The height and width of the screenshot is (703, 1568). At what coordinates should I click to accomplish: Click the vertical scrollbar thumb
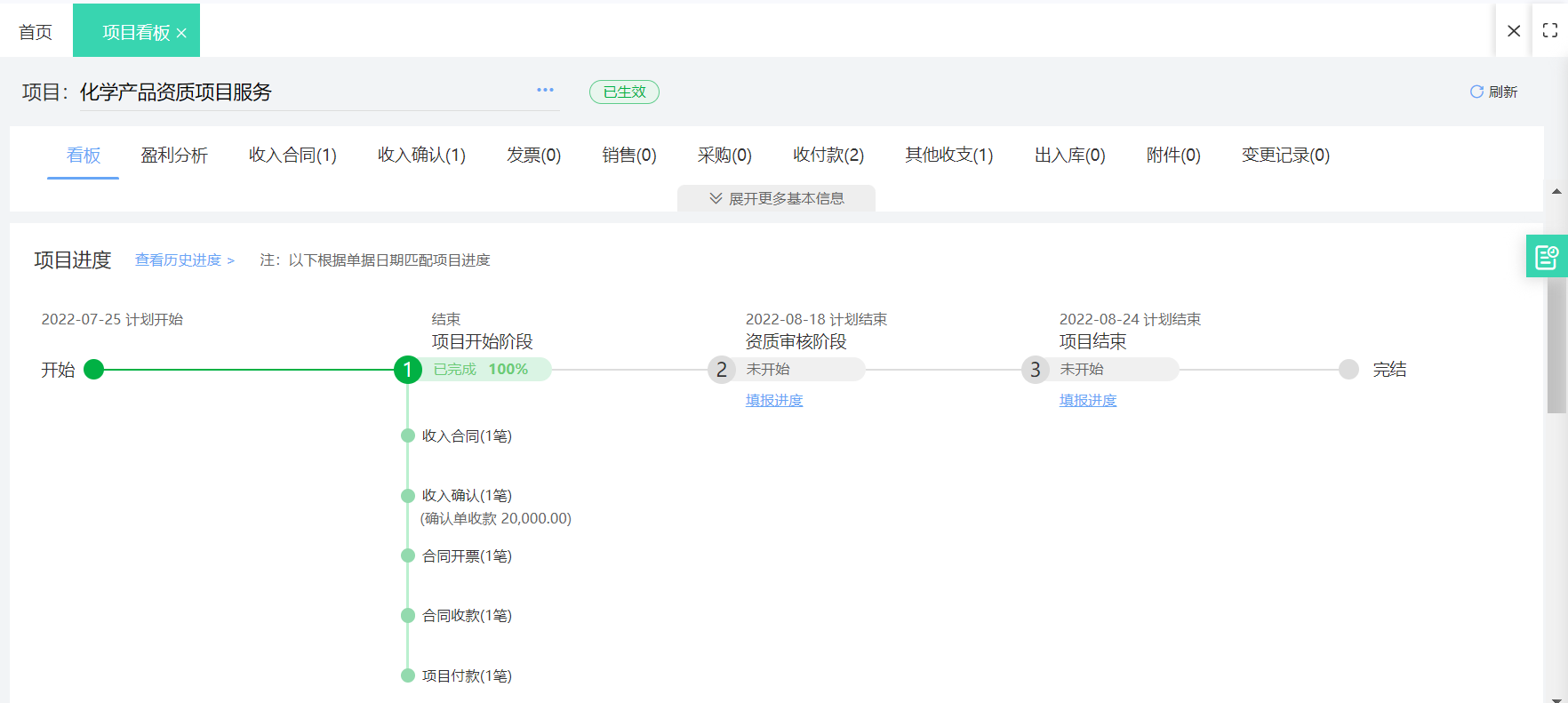[1556, 347]
